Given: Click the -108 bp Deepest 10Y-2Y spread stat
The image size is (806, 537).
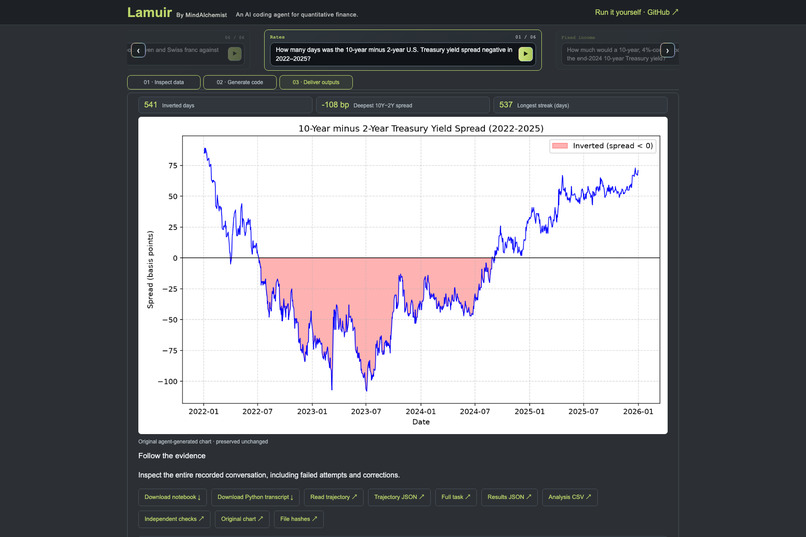Looking at the screenshot, I should click(402, 105).
